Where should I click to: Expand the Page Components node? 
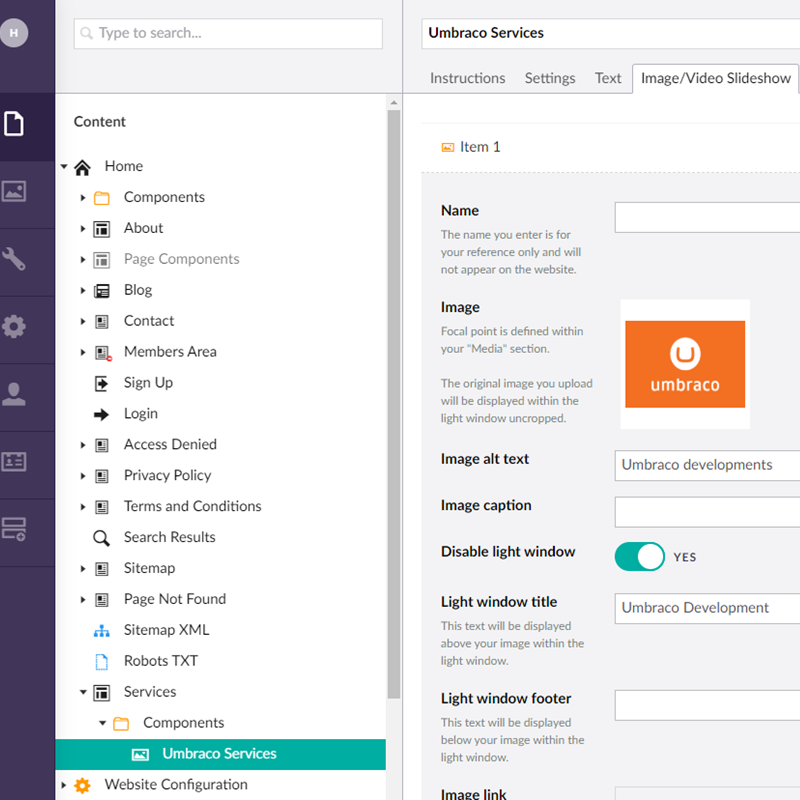(83, 260)
